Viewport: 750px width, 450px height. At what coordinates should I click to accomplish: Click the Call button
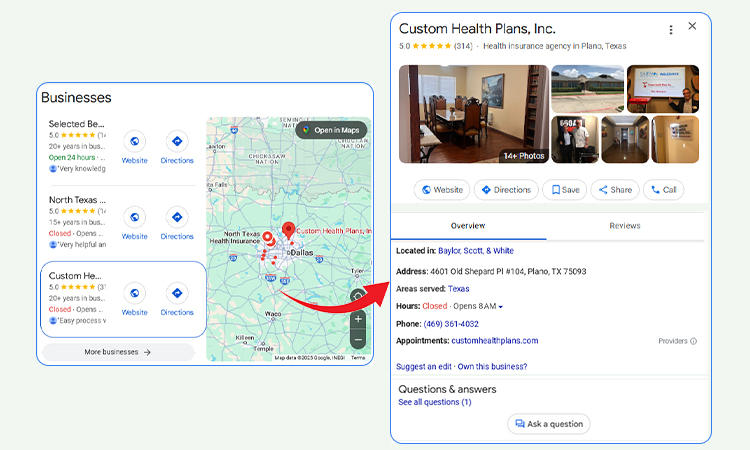pyautogui.click(x=663, y=190)
